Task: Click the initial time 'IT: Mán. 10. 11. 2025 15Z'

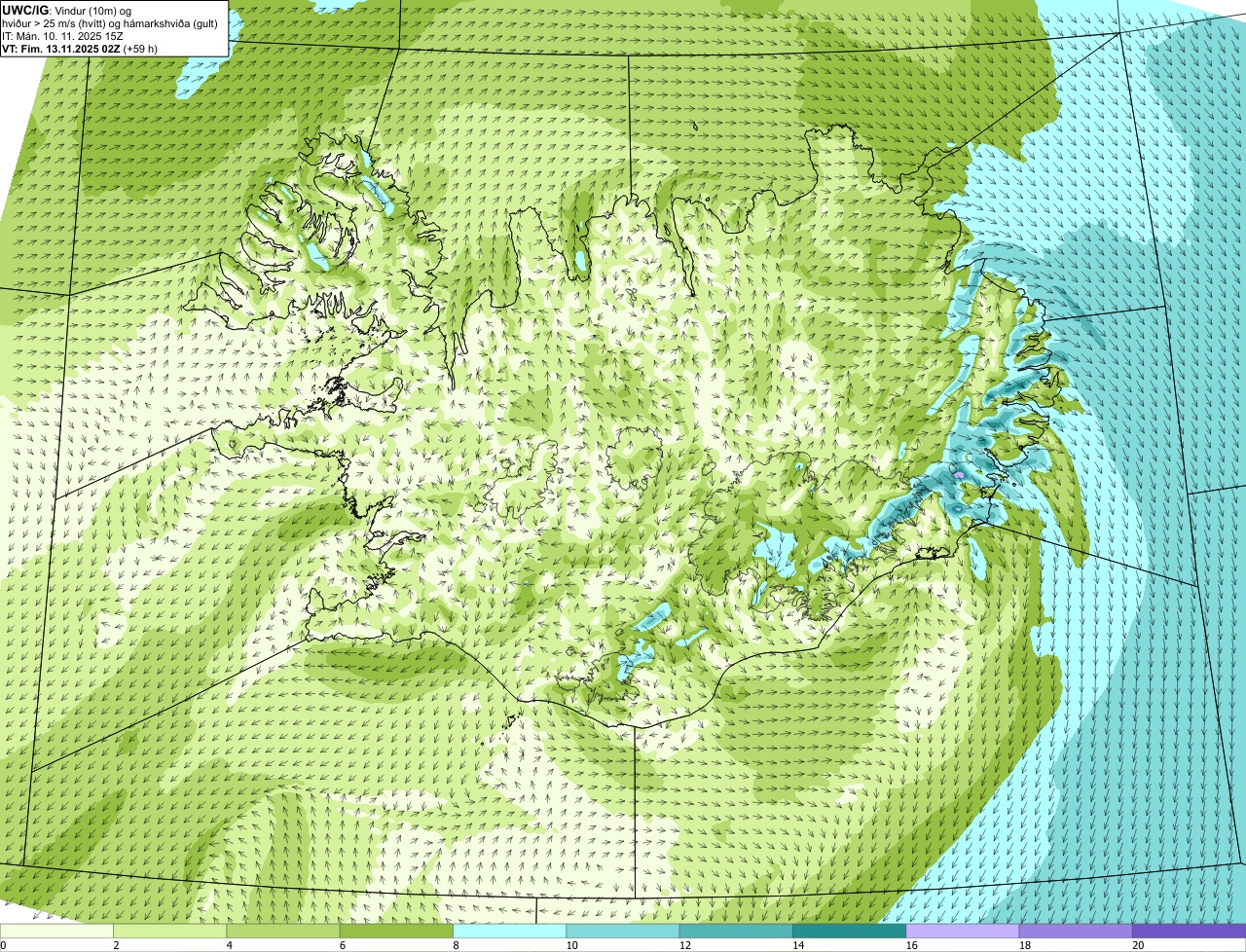Action: pos(62,35)
